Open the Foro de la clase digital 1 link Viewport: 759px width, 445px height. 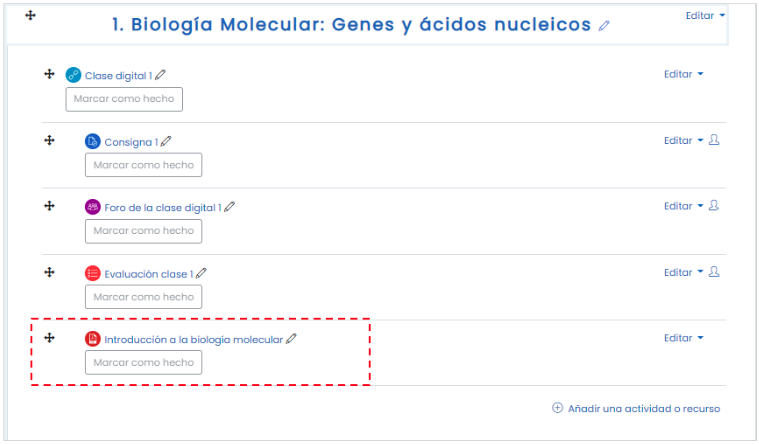coord(163,208)
